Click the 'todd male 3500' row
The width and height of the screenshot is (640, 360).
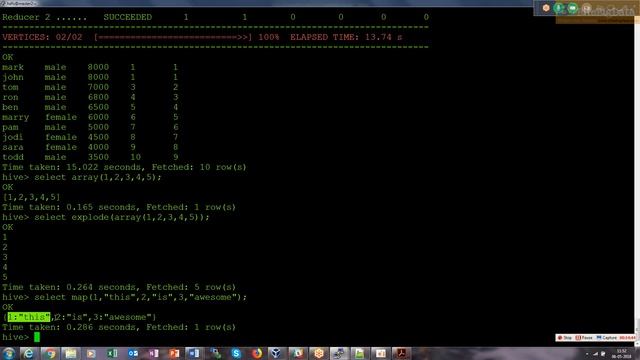pos(90,157)
